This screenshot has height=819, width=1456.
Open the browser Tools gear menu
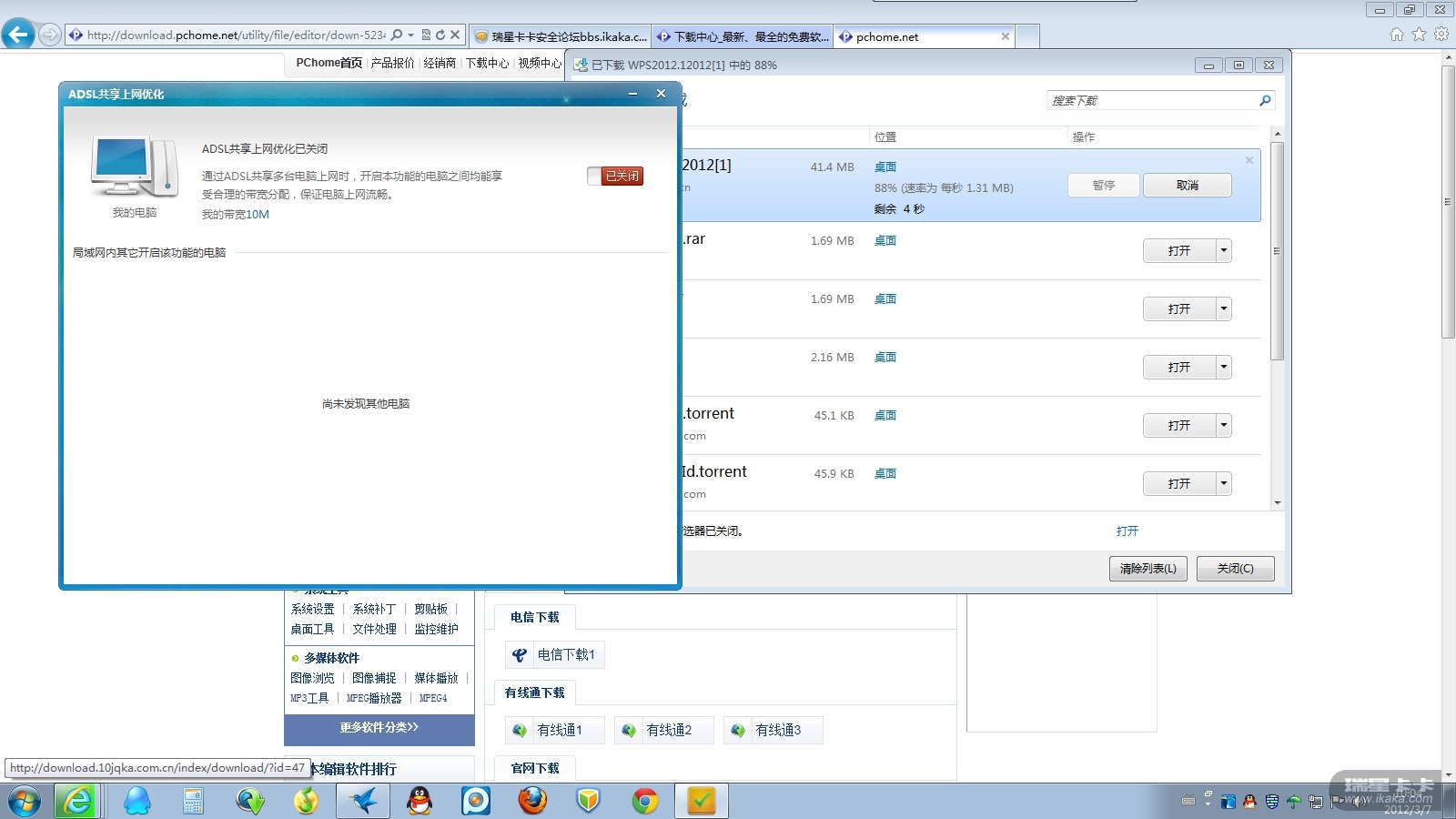(x=1441, y=35)
